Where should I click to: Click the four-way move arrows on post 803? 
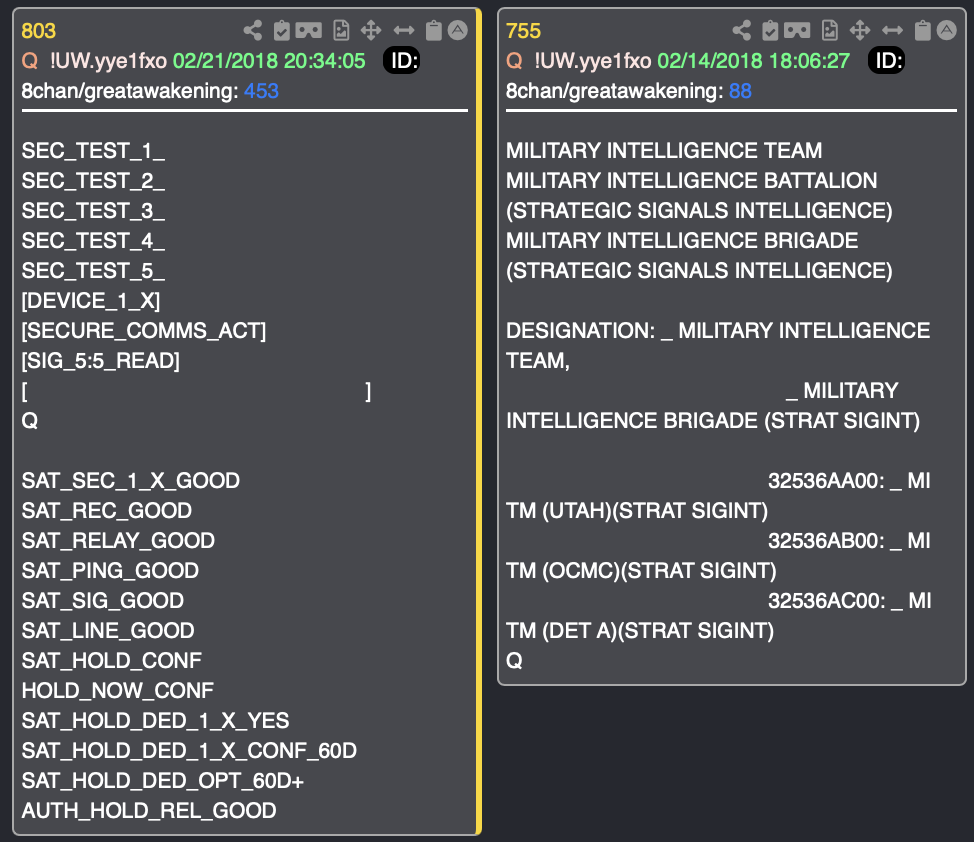(371, 30)
